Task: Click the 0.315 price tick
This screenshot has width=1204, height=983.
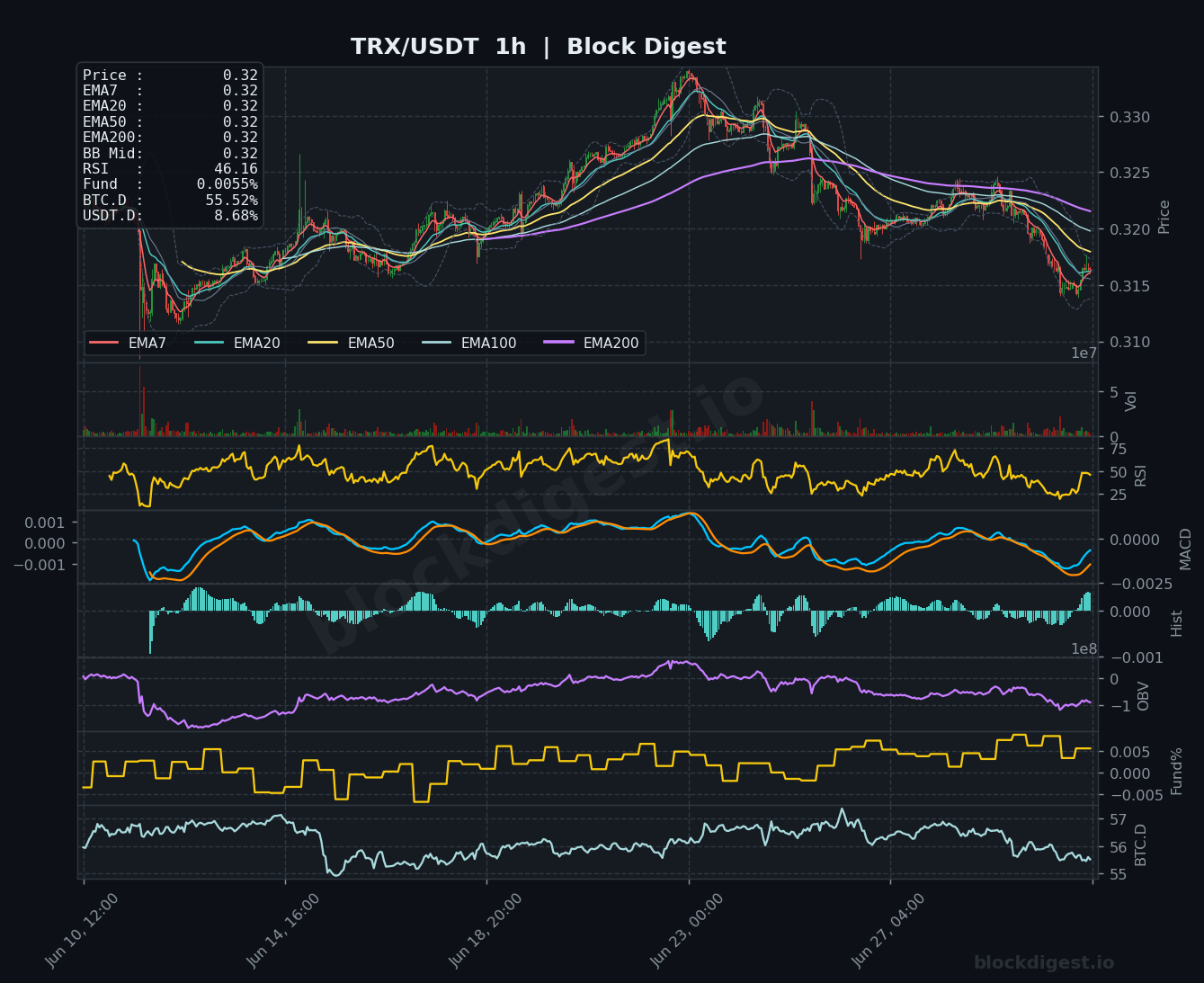Action: coord(1130,286)
